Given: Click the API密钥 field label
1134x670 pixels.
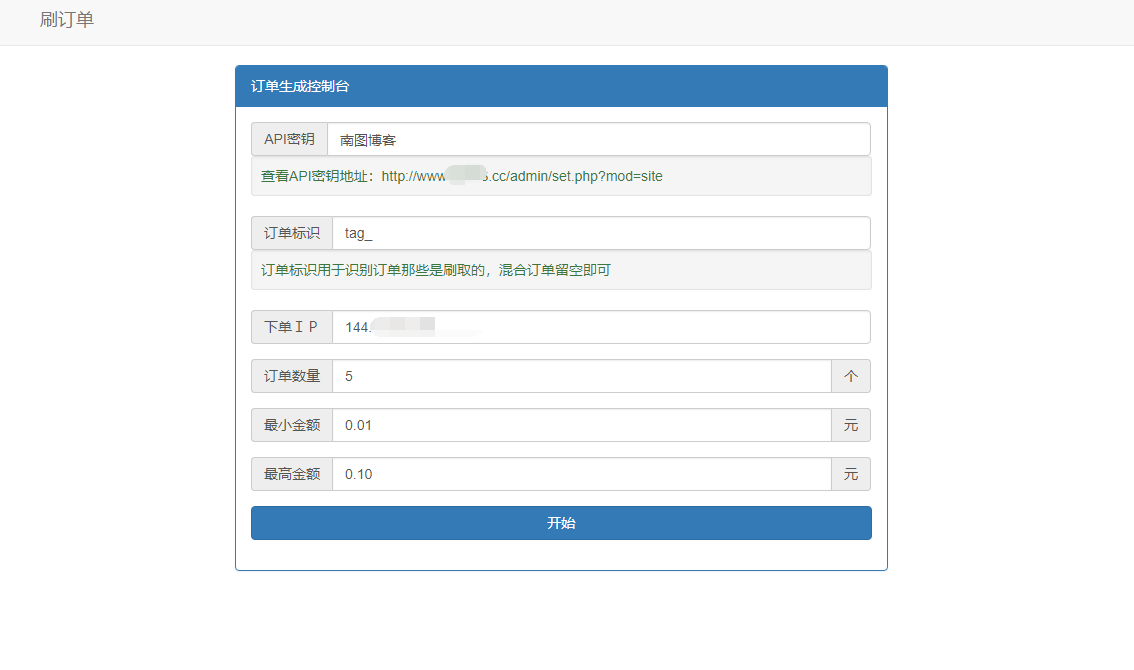Looking at the screenshot, I should [289, 139].
